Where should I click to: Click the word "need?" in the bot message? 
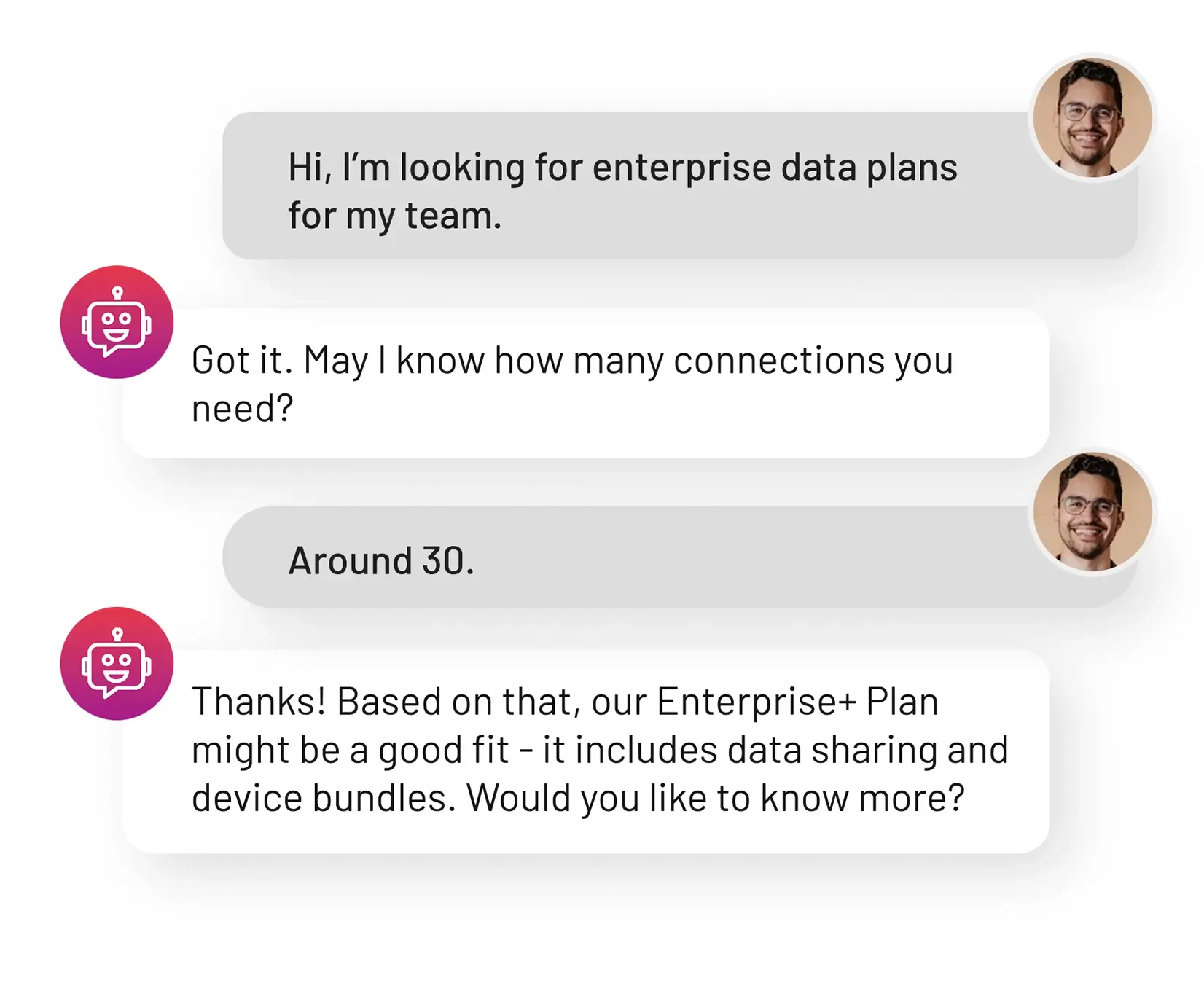242,408
